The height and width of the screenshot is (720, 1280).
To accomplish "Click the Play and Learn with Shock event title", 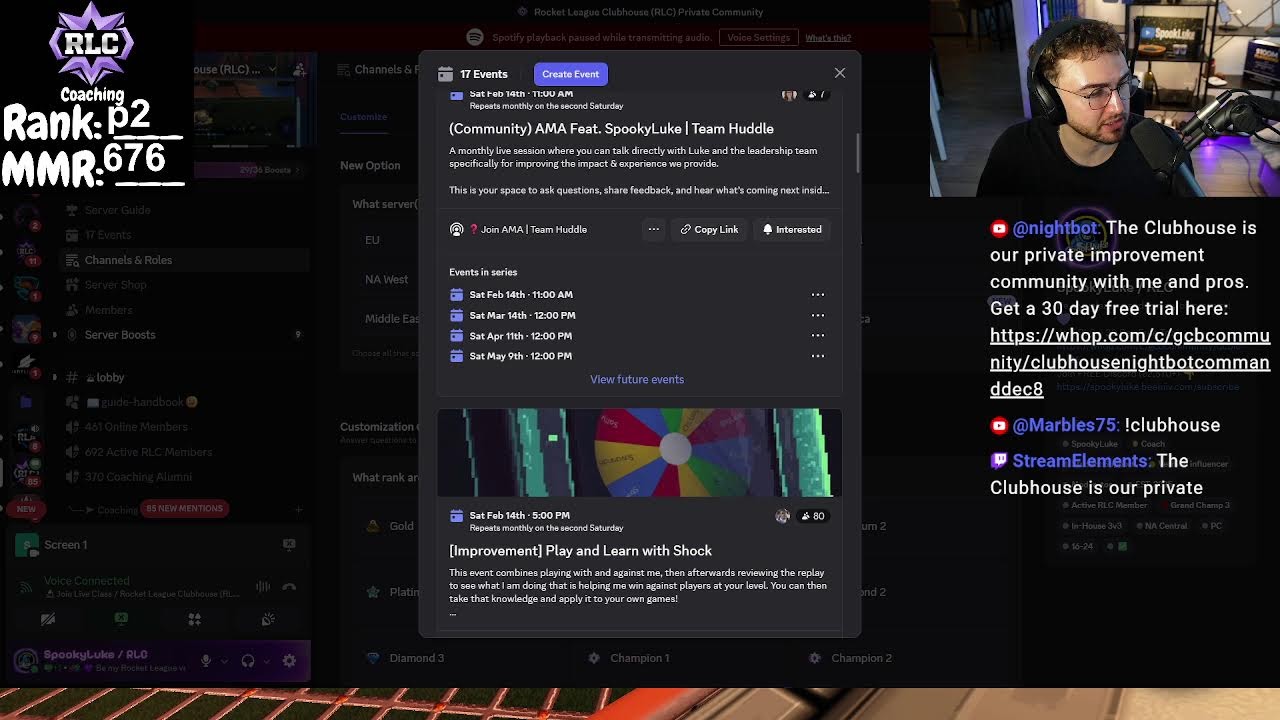I will (580, 551).
